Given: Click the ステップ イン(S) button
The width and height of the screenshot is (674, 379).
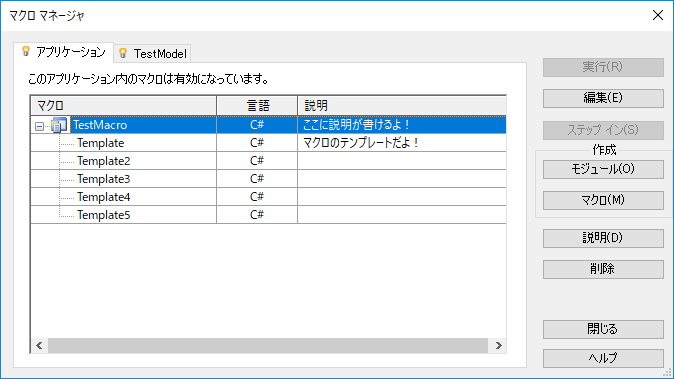Looking at the screenshot, I should (x=603, y=130).
